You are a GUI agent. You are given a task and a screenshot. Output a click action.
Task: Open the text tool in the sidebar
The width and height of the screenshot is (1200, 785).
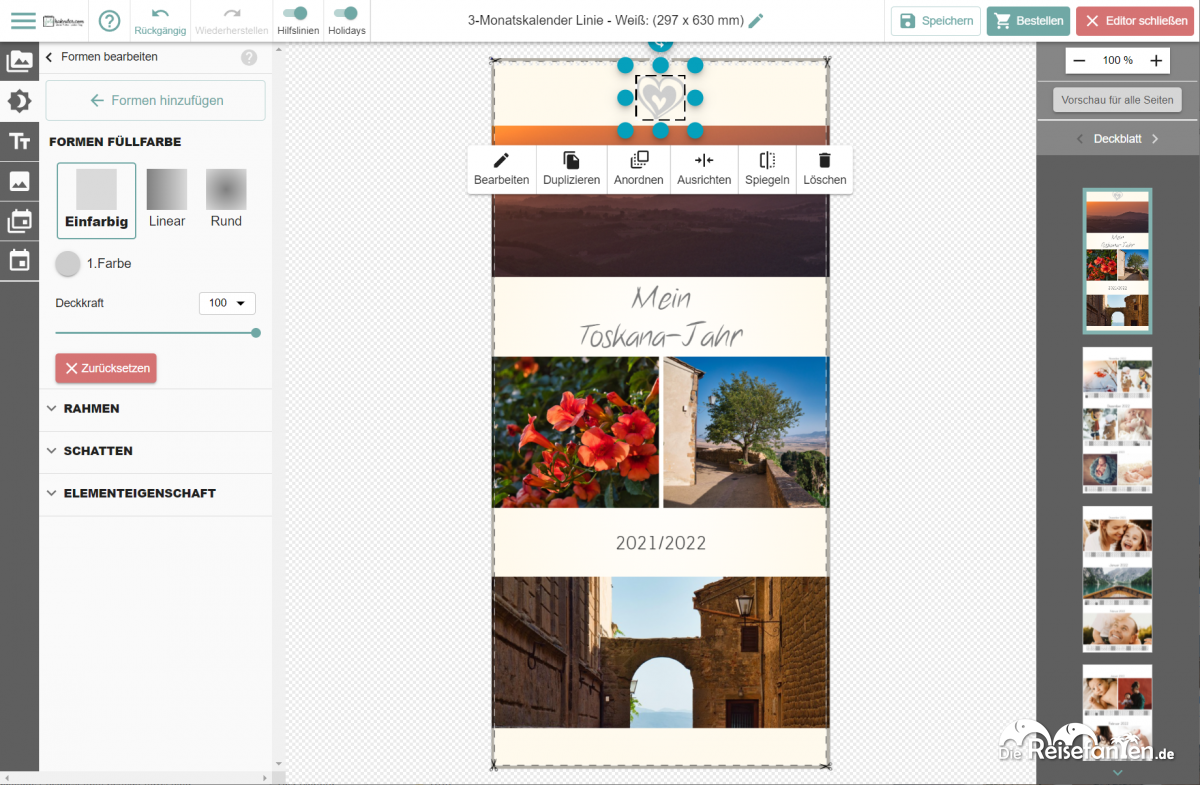19,141
